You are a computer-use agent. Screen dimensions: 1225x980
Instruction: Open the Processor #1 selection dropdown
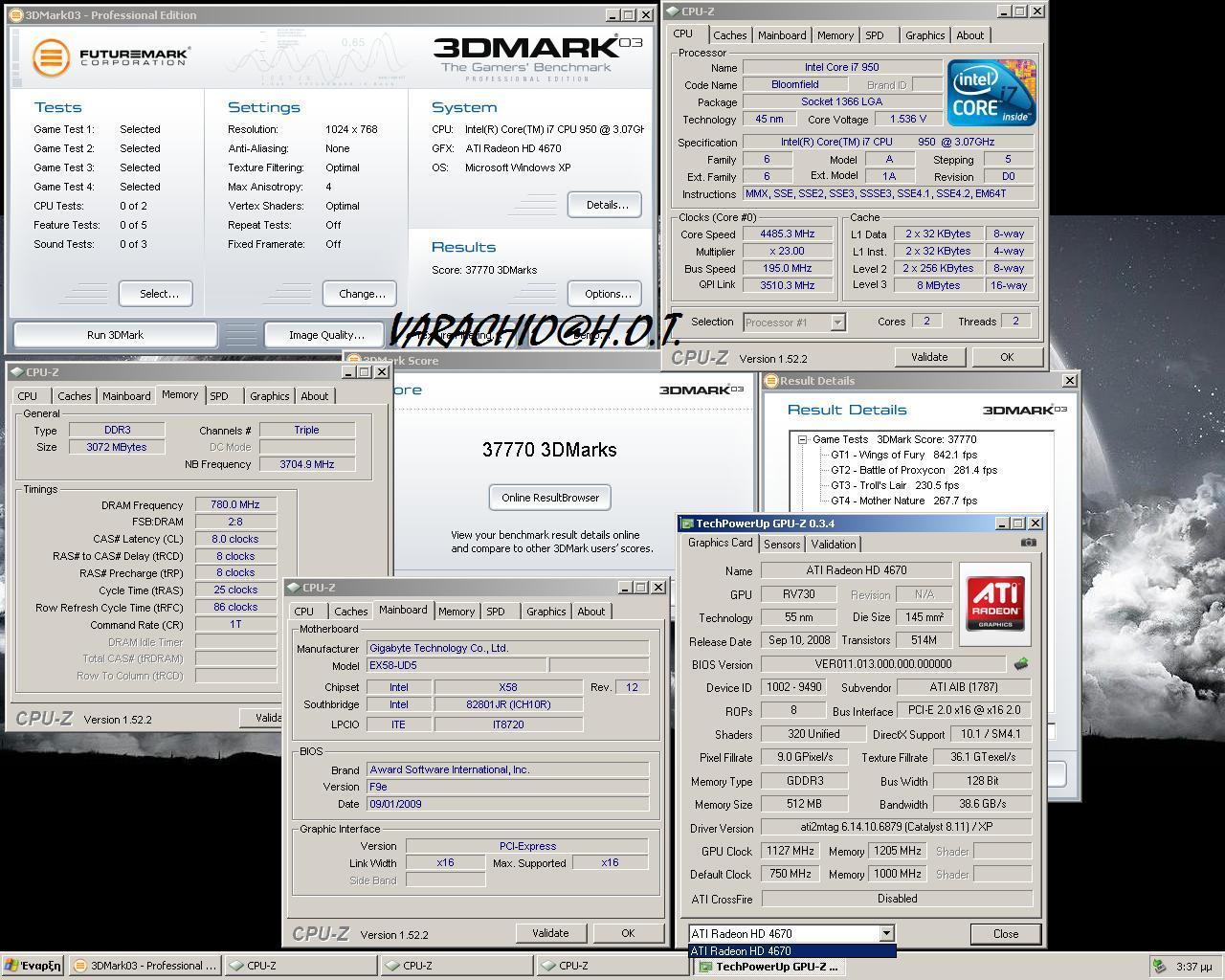(837, 323)
